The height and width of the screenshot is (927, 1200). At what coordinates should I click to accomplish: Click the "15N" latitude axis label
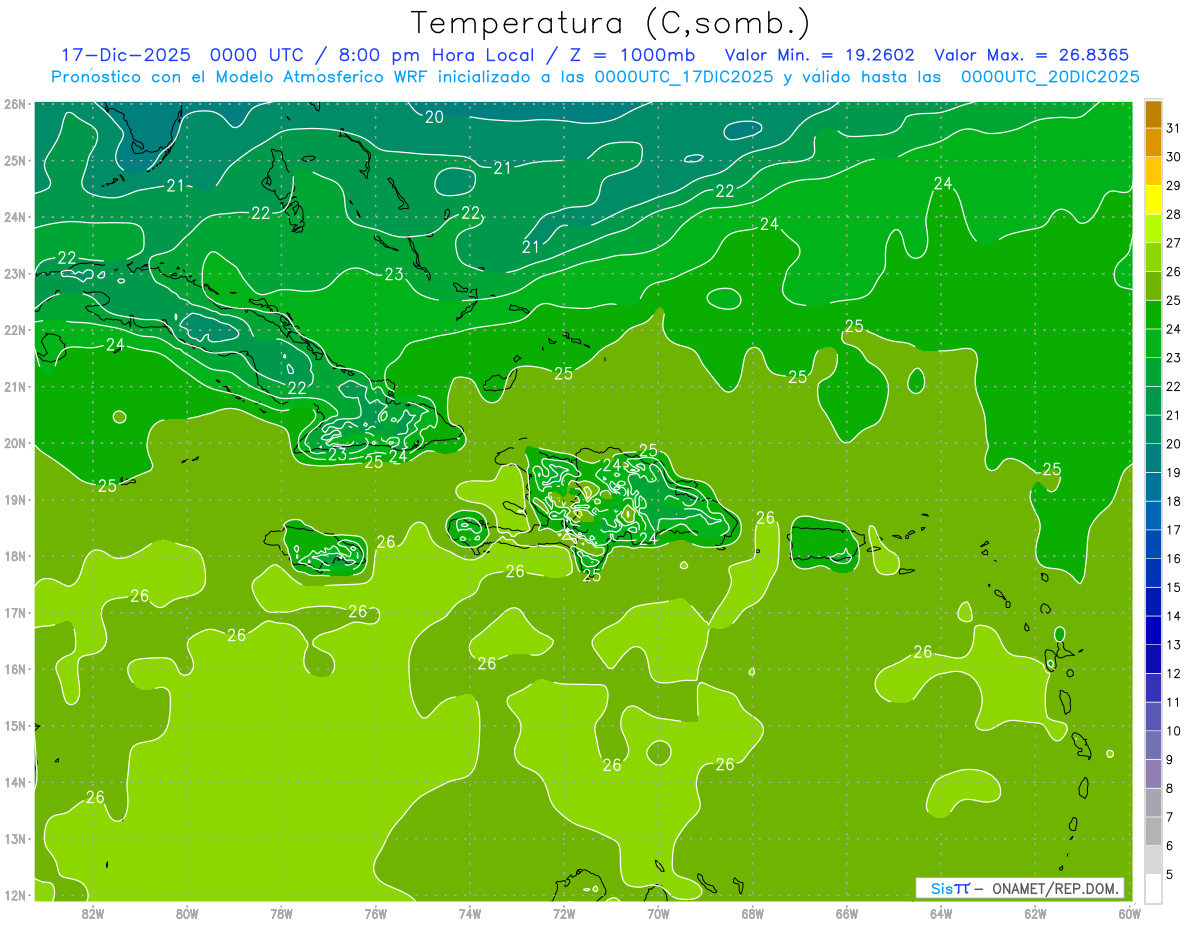click(15, 725)
